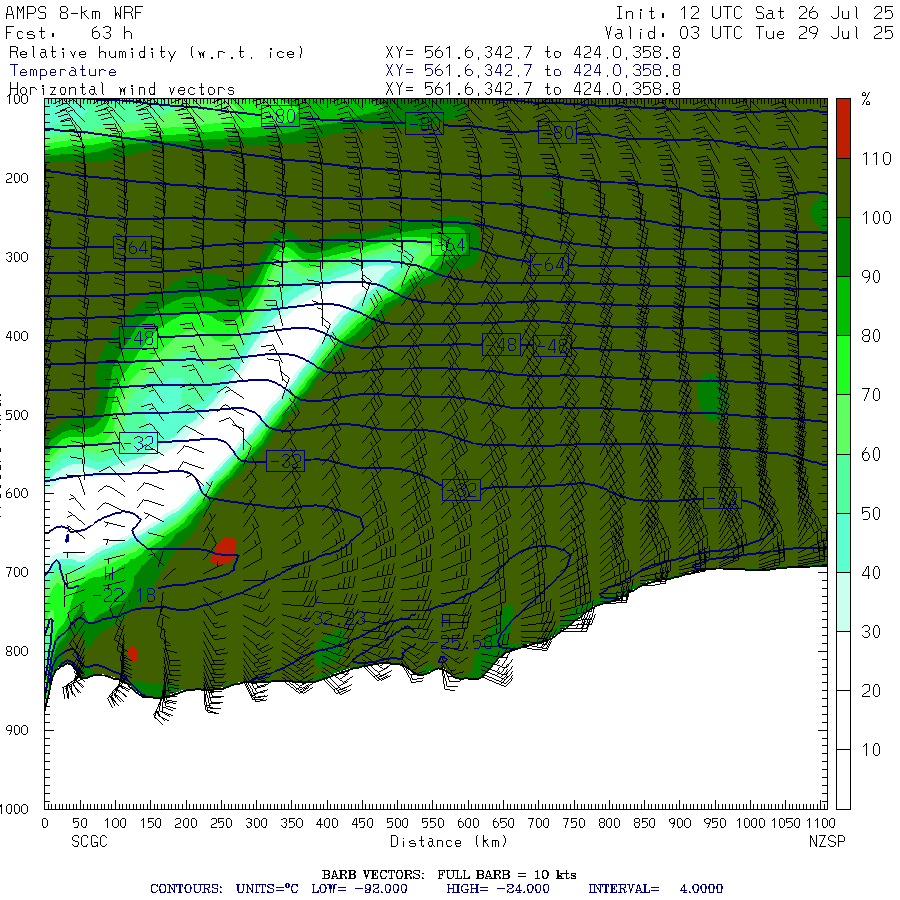Click the '400' pressure axis label
The width and height of the screenshot is (900, 900).
coord(17,336)
